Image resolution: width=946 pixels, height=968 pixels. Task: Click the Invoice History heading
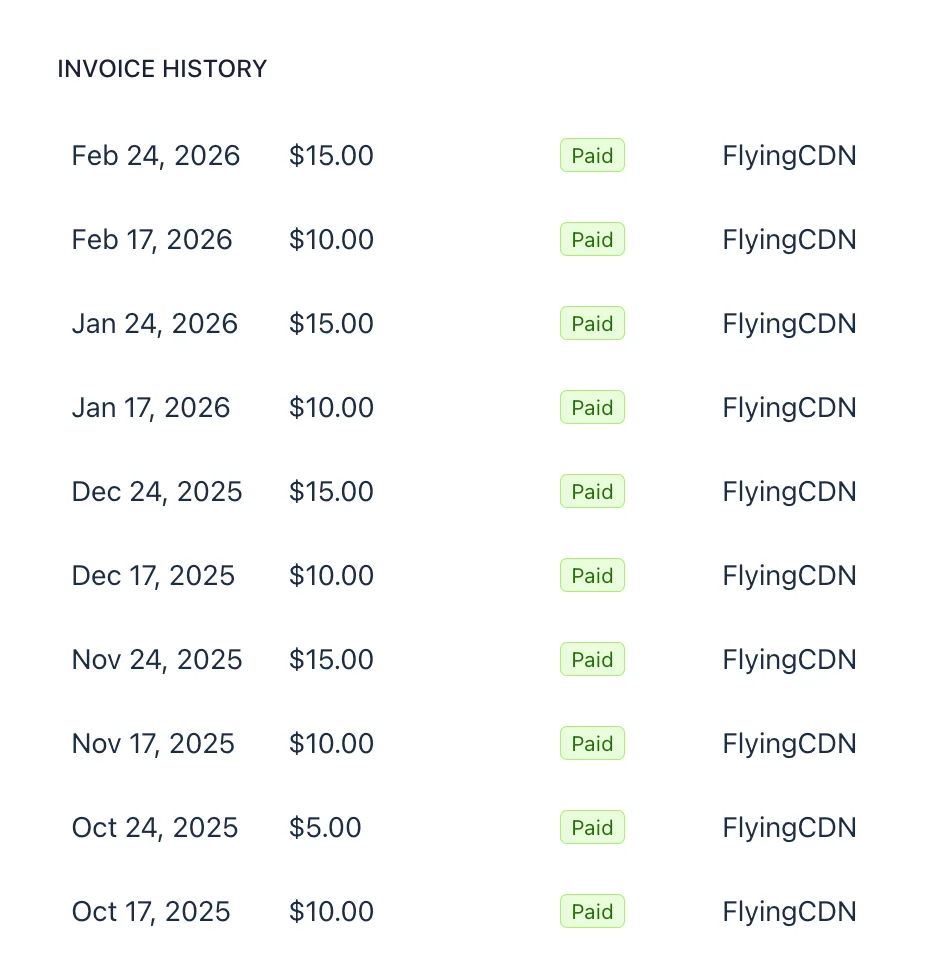pos(162,69)
